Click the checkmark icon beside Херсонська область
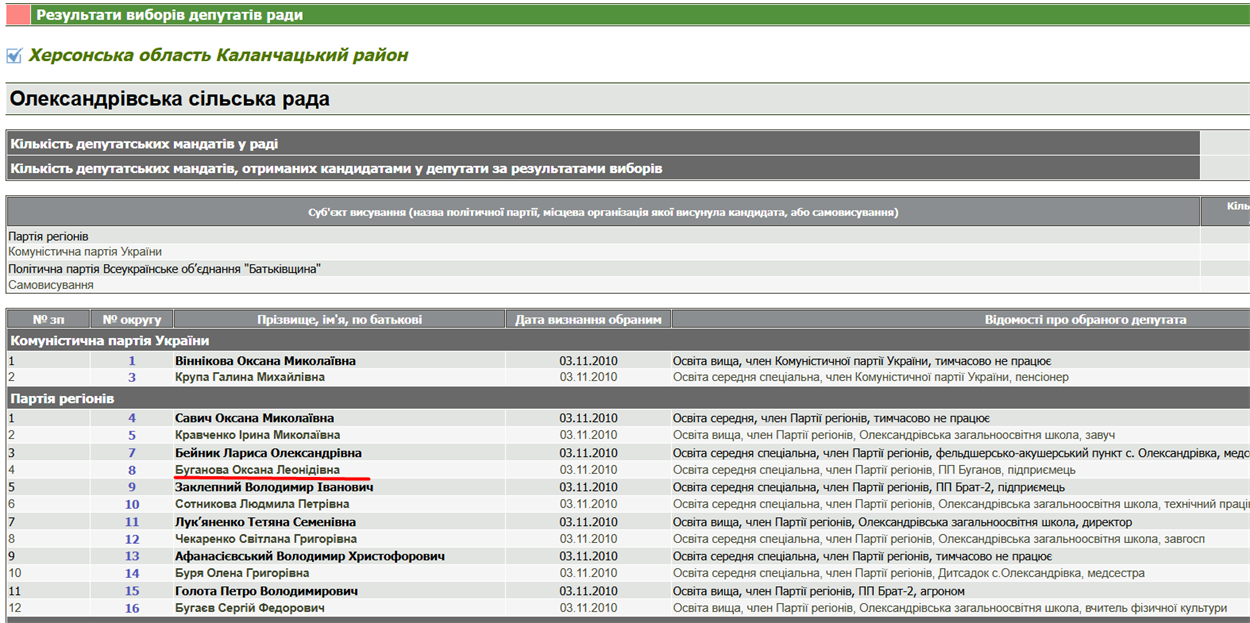The height and width of the screenshot is (623, 1250). click(14, 56)
